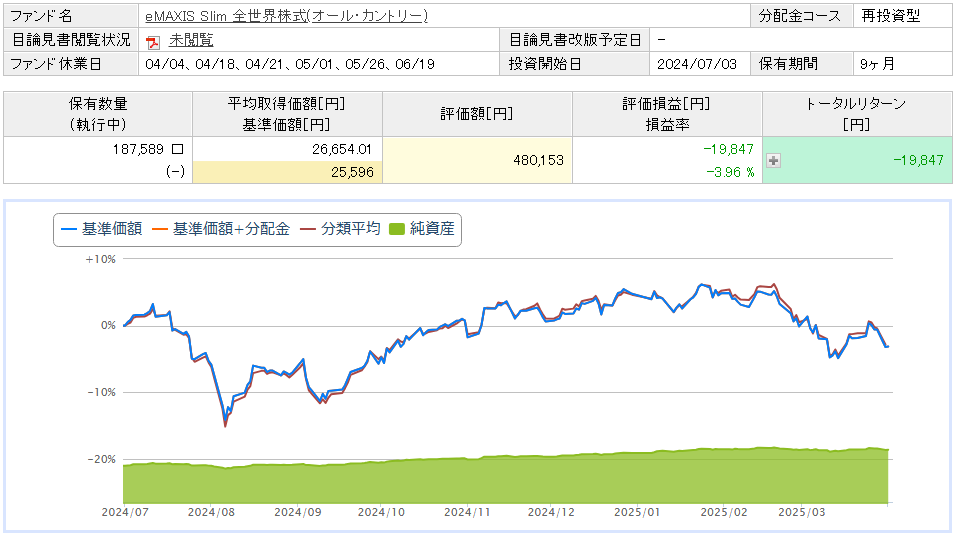Select the 投資開始日 date 2024/07/03
This screenshot has width=954, height=536.
[x=697, y=64]
